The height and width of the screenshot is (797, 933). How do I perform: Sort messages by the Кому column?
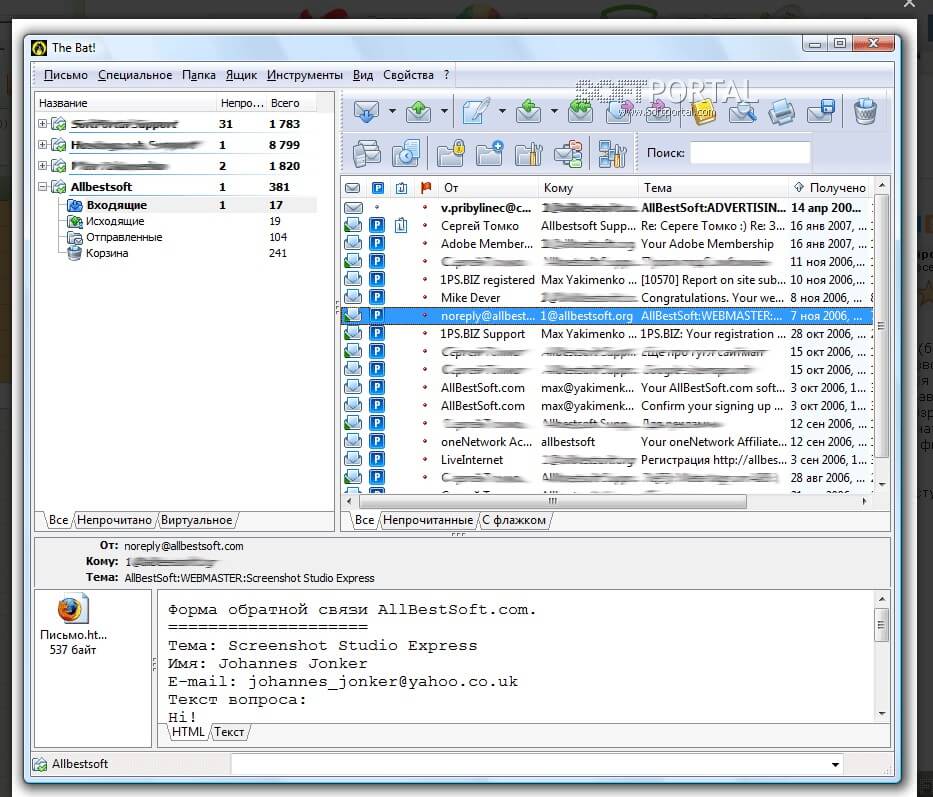point(587,188)
